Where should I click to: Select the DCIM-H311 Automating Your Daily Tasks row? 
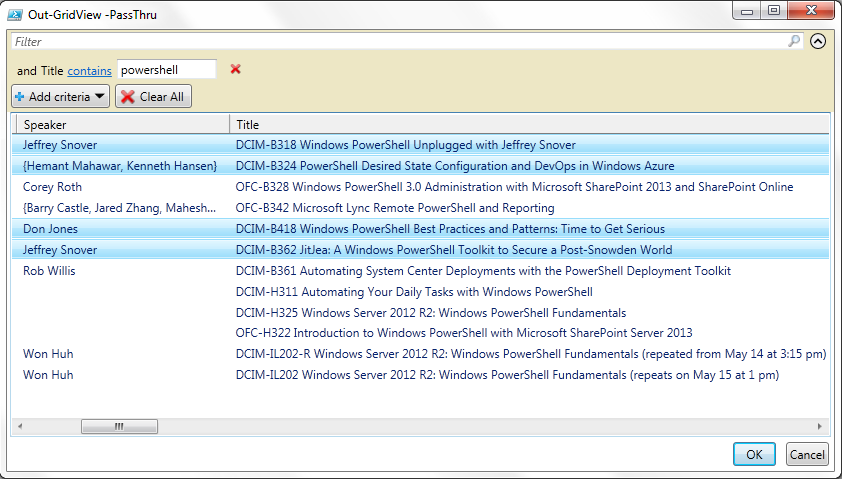pos(414,292)
